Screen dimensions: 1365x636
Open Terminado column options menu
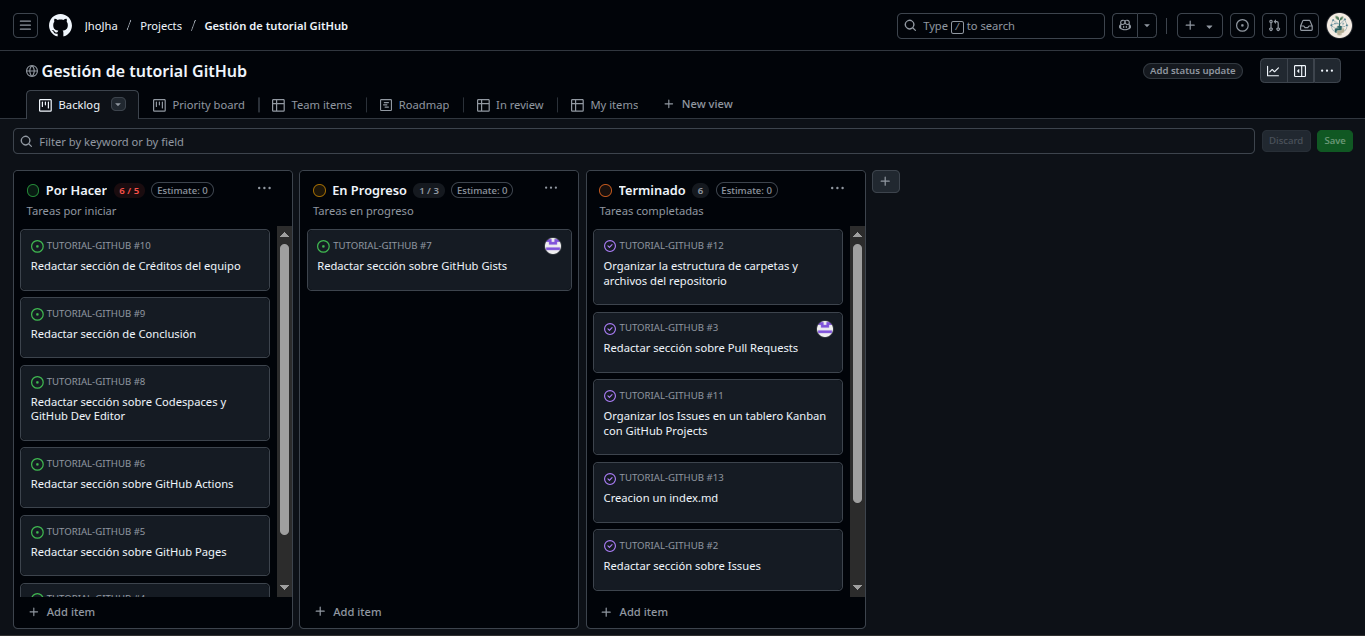point(837,188)
